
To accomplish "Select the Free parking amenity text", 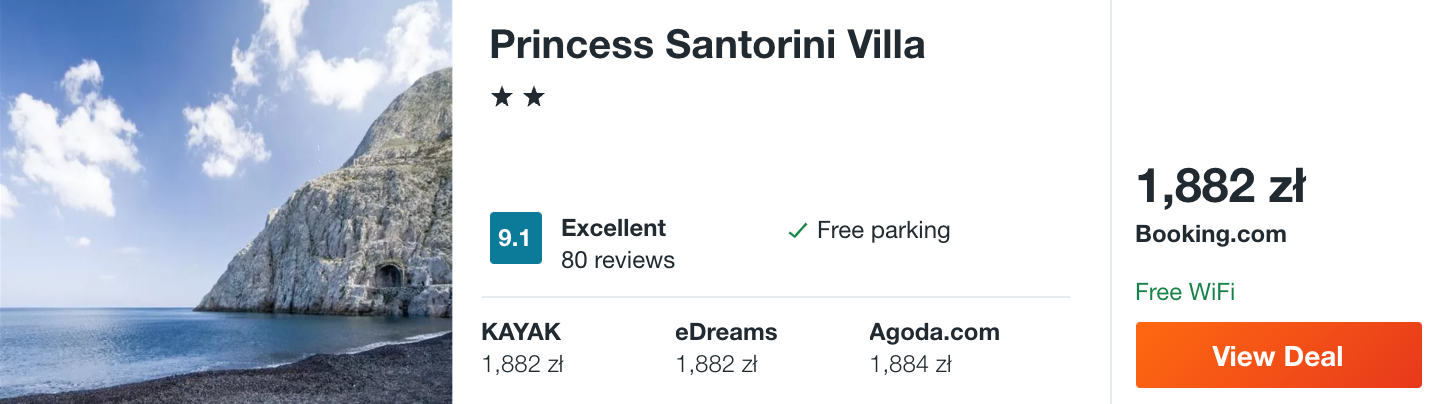I will pos(883,231).
